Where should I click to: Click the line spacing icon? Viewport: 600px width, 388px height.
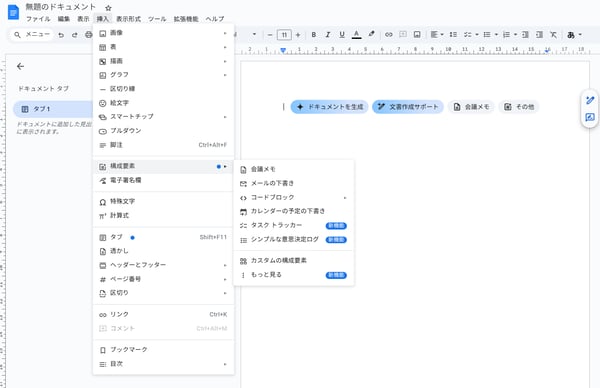[x=453, y=34]
